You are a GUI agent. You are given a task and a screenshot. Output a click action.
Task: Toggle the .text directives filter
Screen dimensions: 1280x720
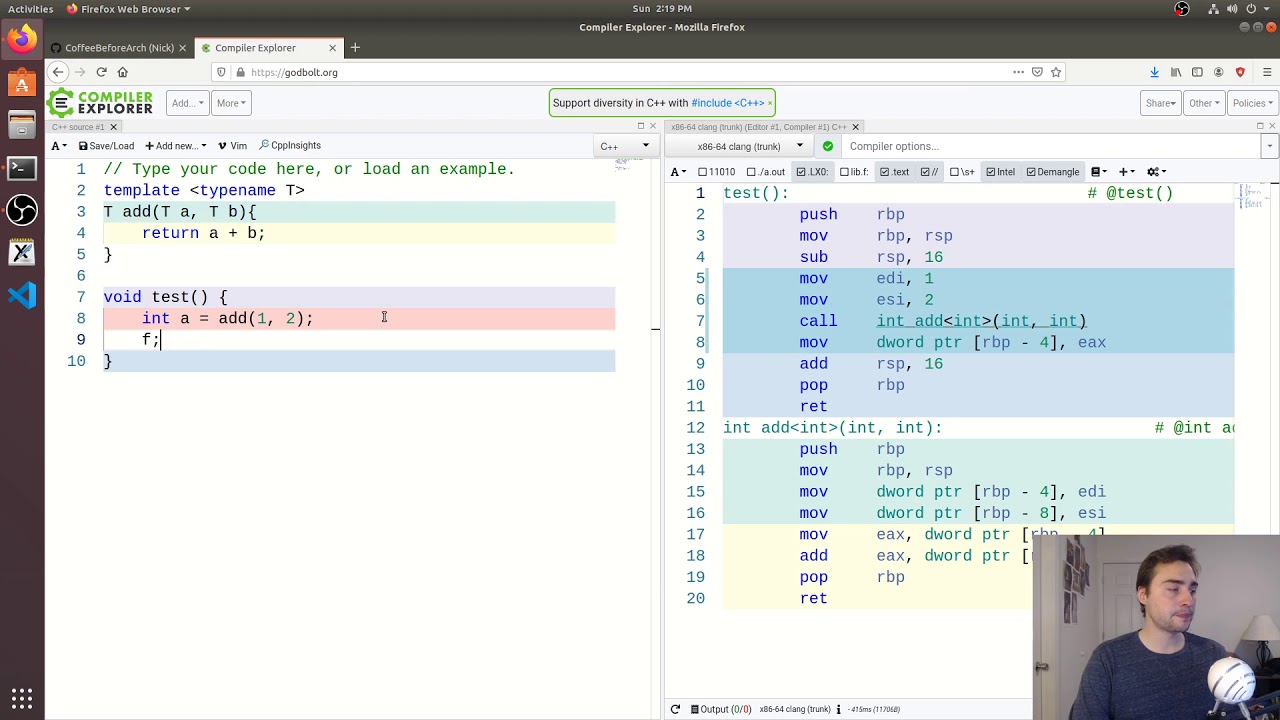[894, 172]
